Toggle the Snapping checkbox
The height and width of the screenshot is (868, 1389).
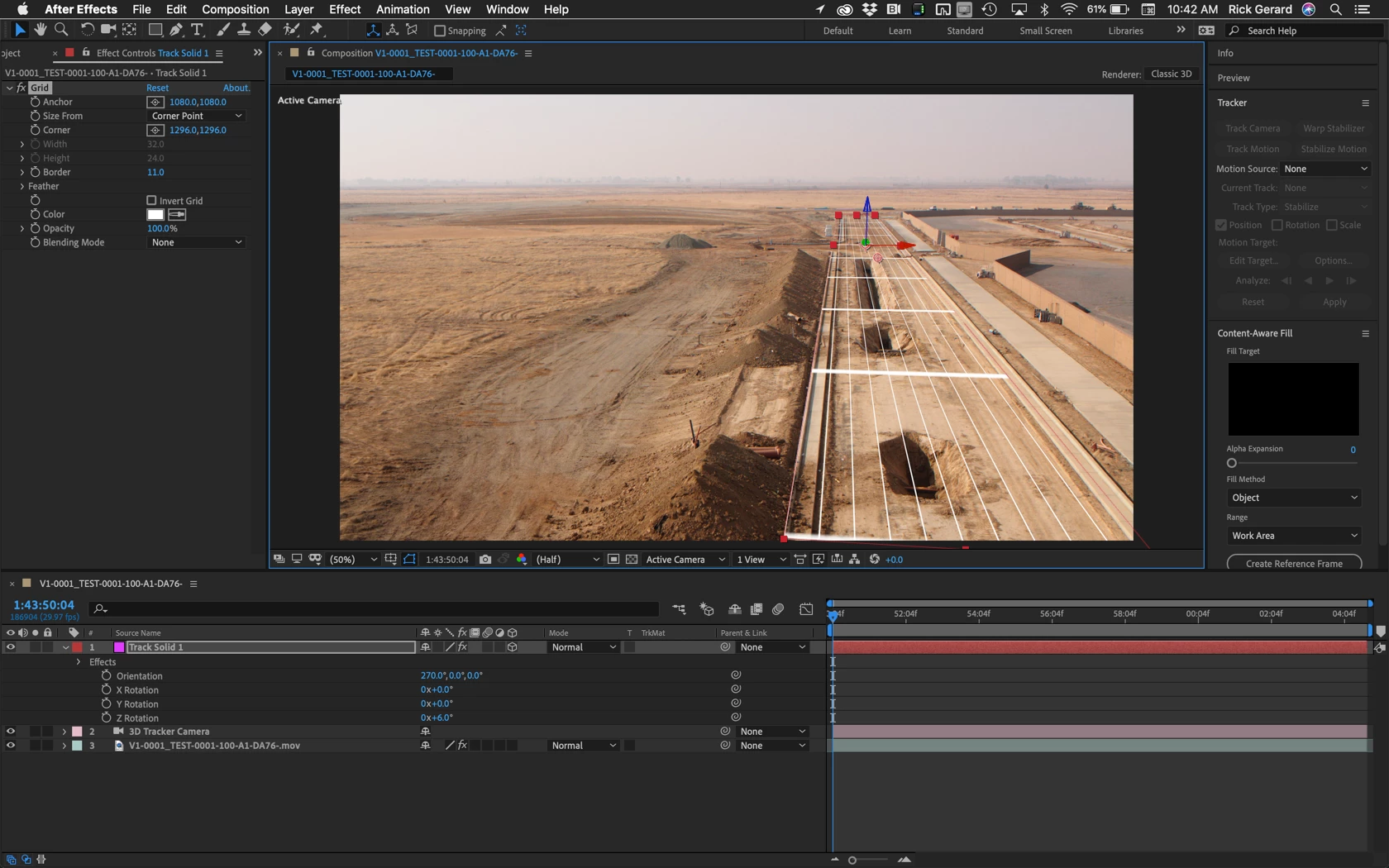440,31
